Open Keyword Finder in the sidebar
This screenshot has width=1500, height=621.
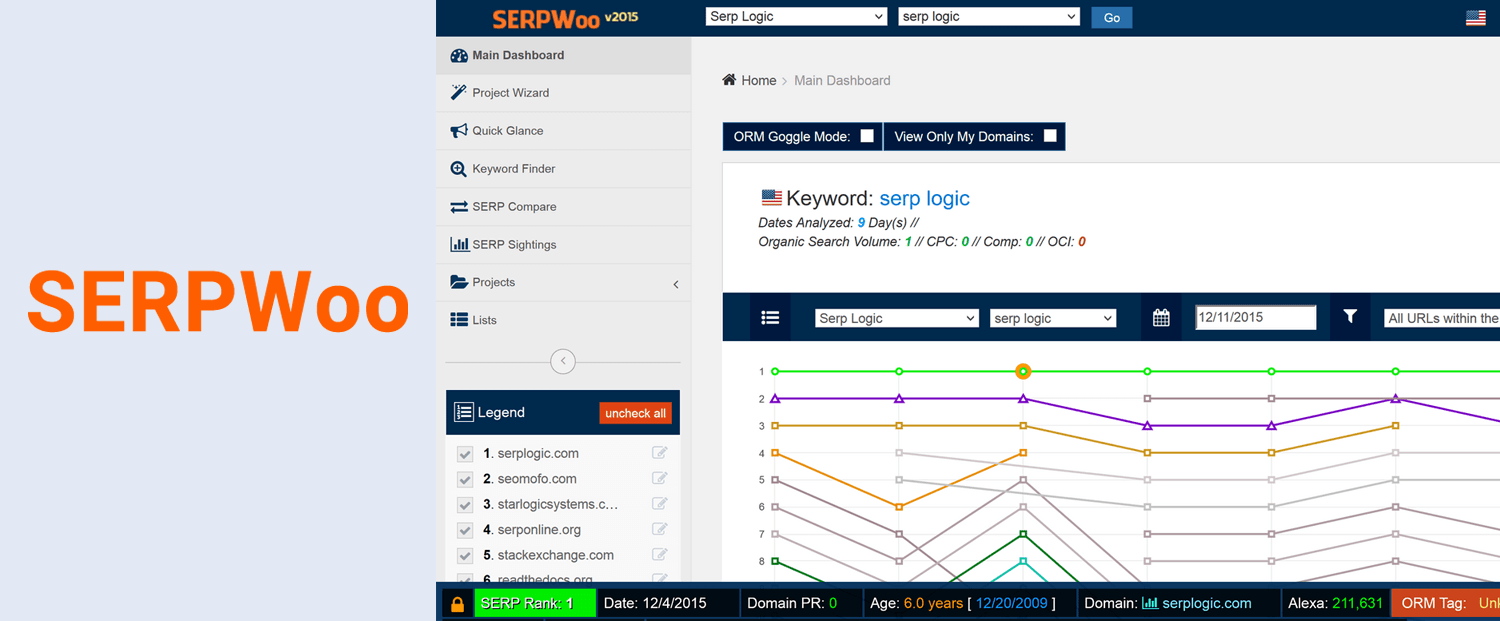[x=563, y=169]
